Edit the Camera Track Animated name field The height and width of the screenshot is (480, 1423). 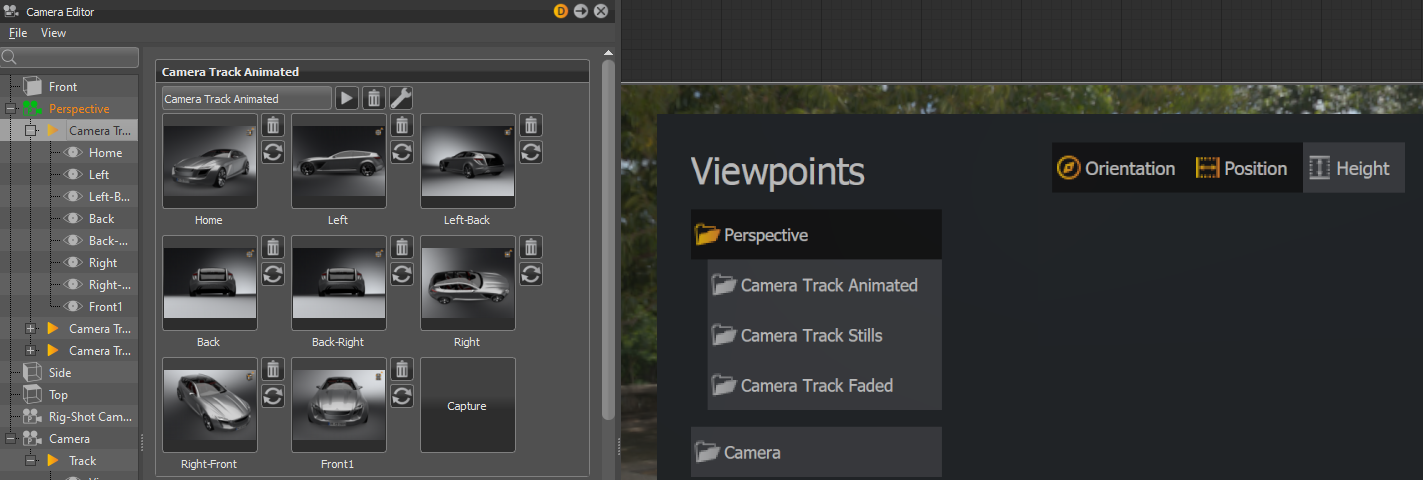point(246,98)
